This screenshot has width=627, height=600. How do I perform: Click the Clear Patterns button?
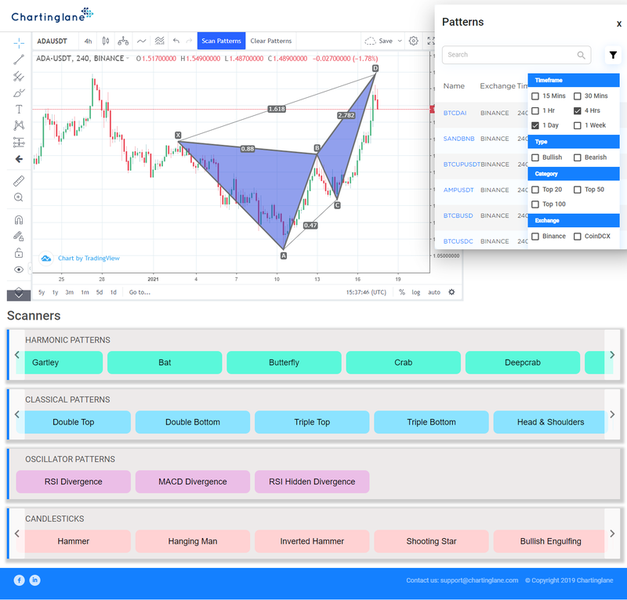[x=271, y=41]
